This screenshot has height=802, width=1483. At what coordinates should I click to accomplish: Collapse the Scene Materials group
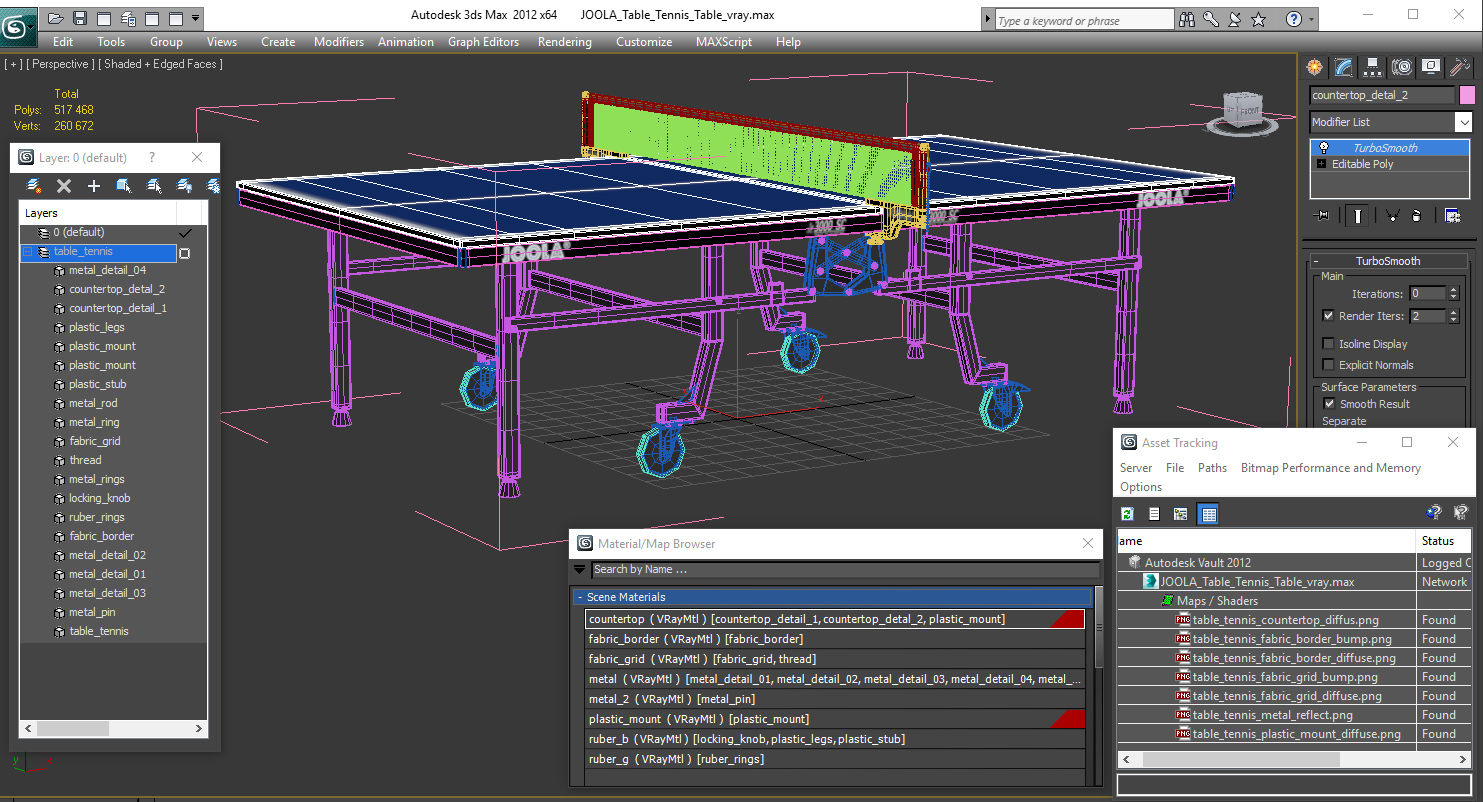click(579, 597)
